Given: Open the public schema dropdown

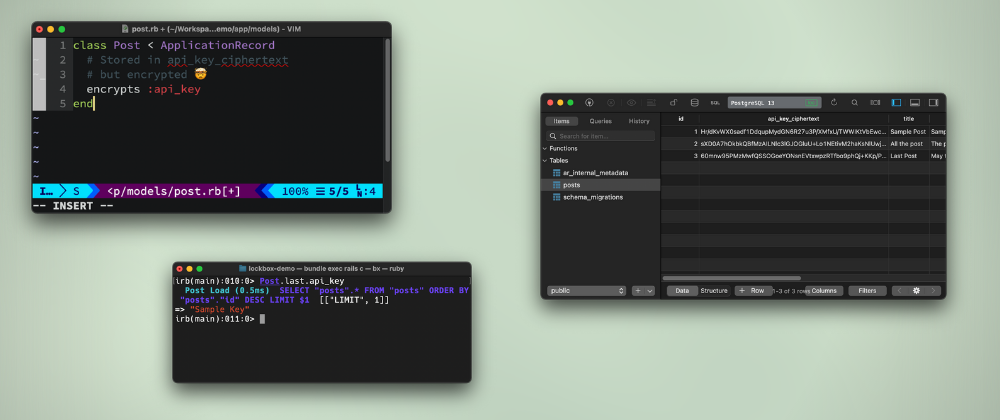Looking at the screenshot, I should click(x=586, y=290).
